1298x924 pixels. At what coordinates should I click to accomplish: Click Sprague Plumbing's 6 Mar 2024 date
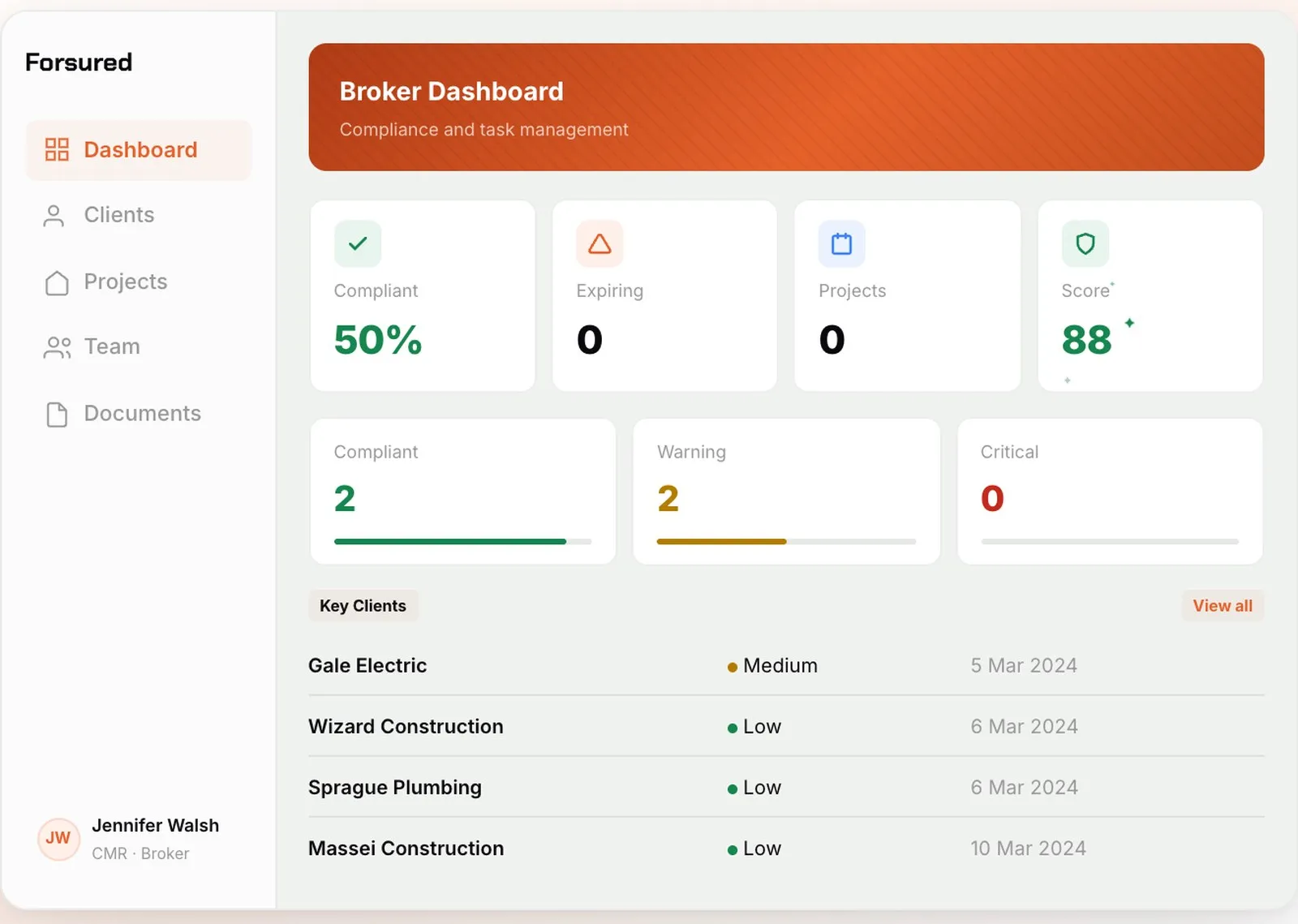(x=1024, y=787)
